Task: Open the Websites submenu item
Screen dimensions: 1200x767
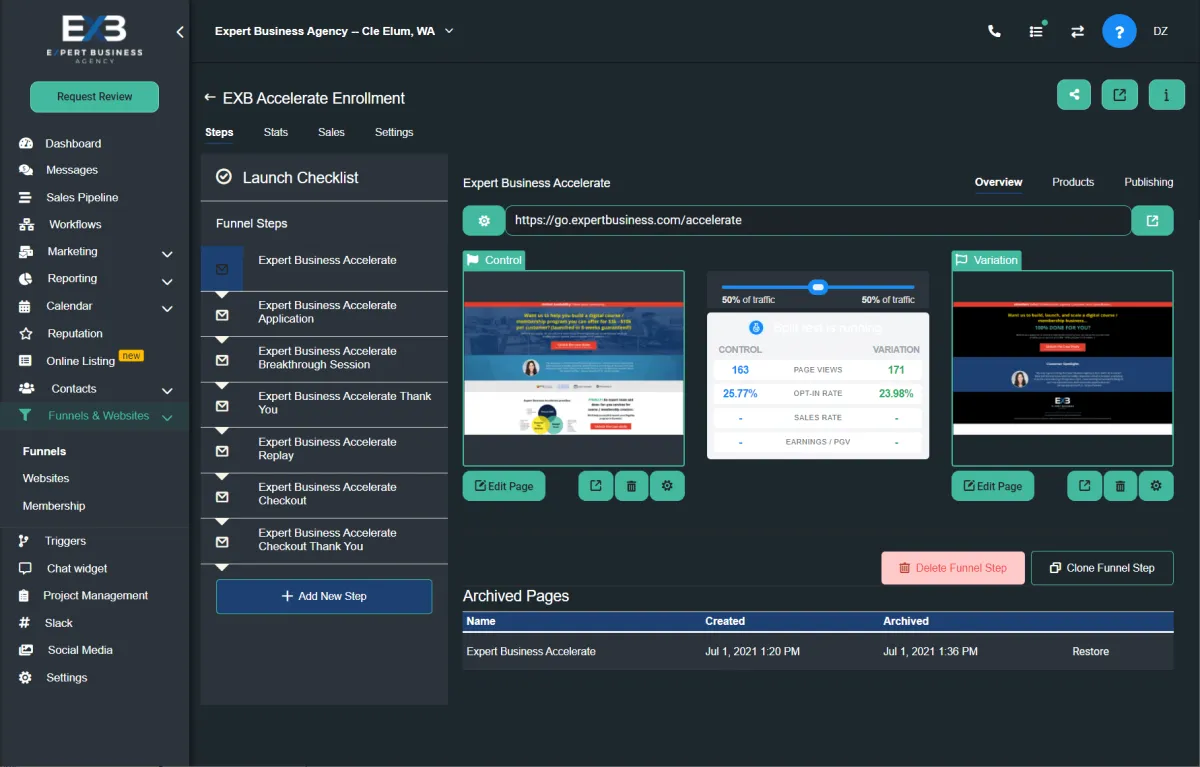Action: click(46, 478)
